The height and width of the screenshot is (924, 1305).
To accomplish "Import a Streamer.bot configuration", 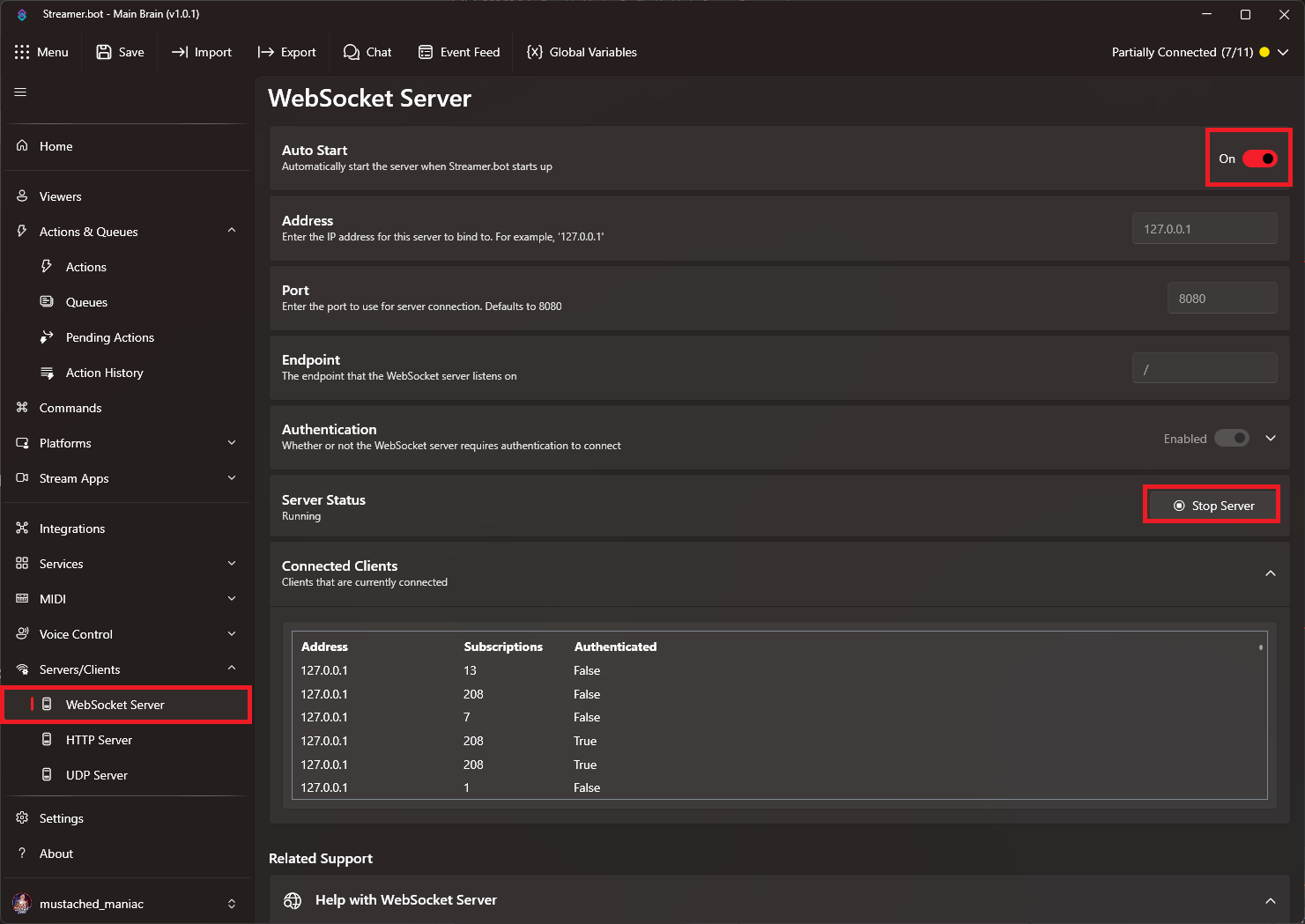I will 201,52.
